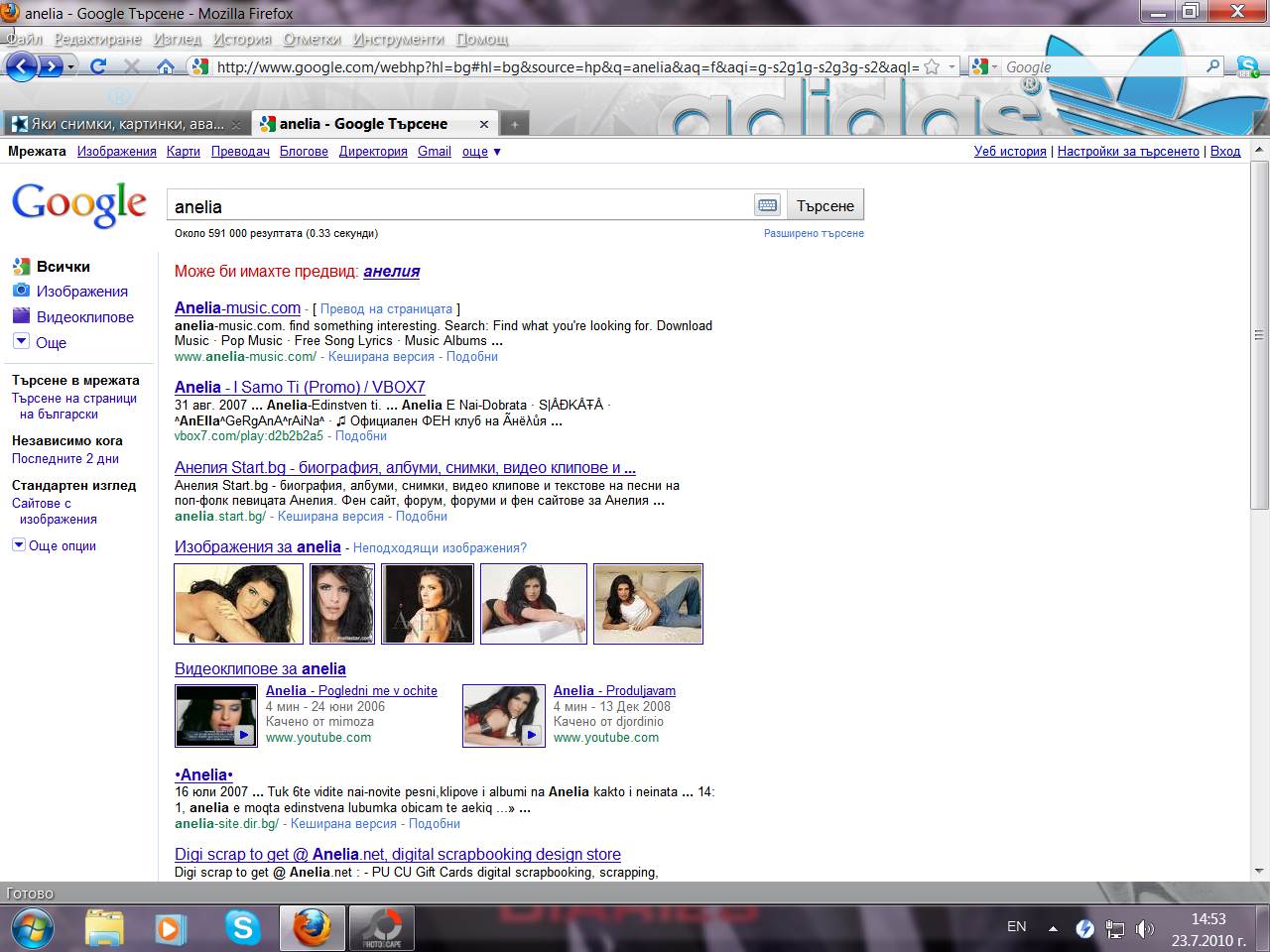
Task: Go back with the Back arrow button
Action: pyautogui.click(x=21, y=66)
